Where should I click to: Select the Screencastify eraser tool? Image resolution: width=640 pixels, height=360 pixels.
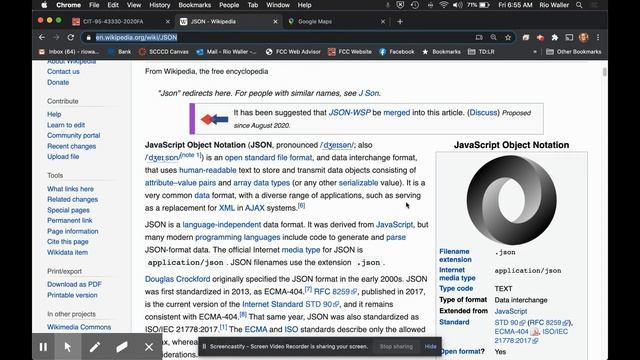coord(122,347)
